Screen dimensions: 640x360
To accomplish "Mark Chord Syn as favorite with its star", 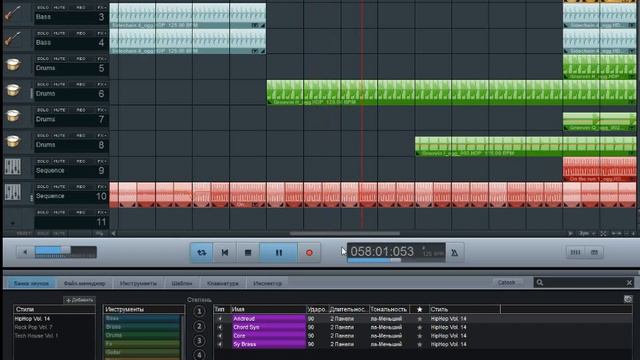I will click(420, 327).
